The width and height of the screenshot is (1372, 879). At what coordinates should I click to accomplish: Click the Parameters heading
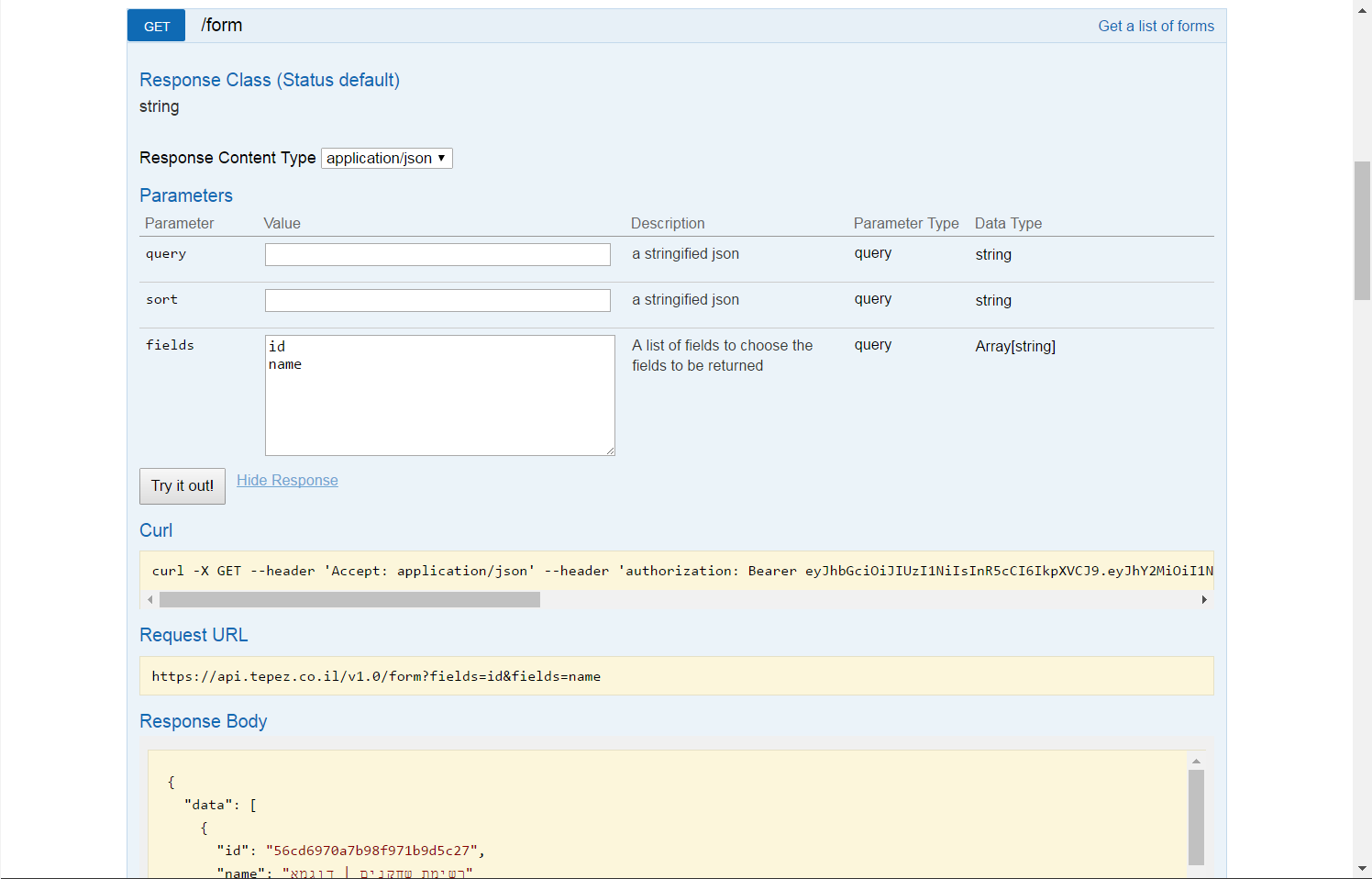(186, 195)
